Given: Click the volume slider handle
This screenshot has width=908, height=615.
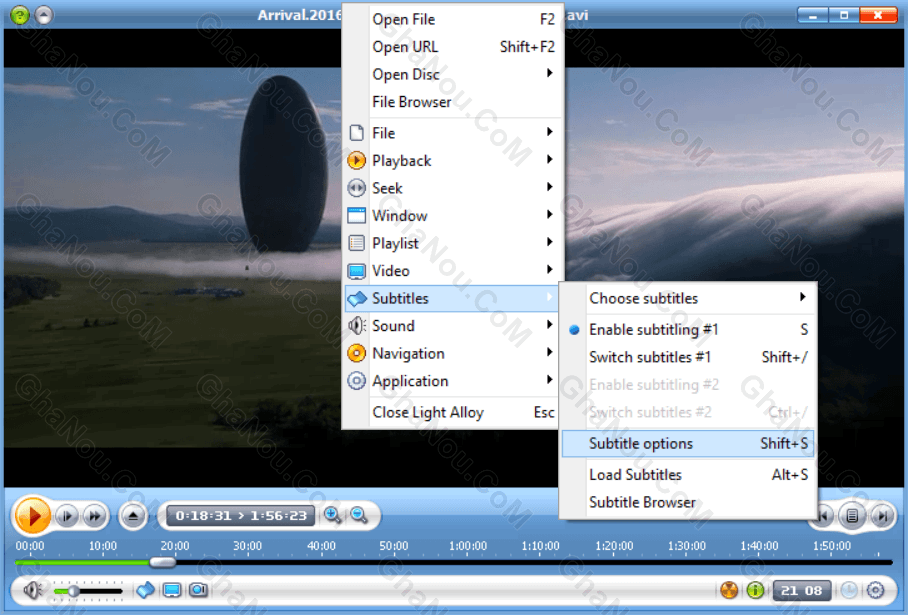Looking at the screenshot, I should (74, 591).
